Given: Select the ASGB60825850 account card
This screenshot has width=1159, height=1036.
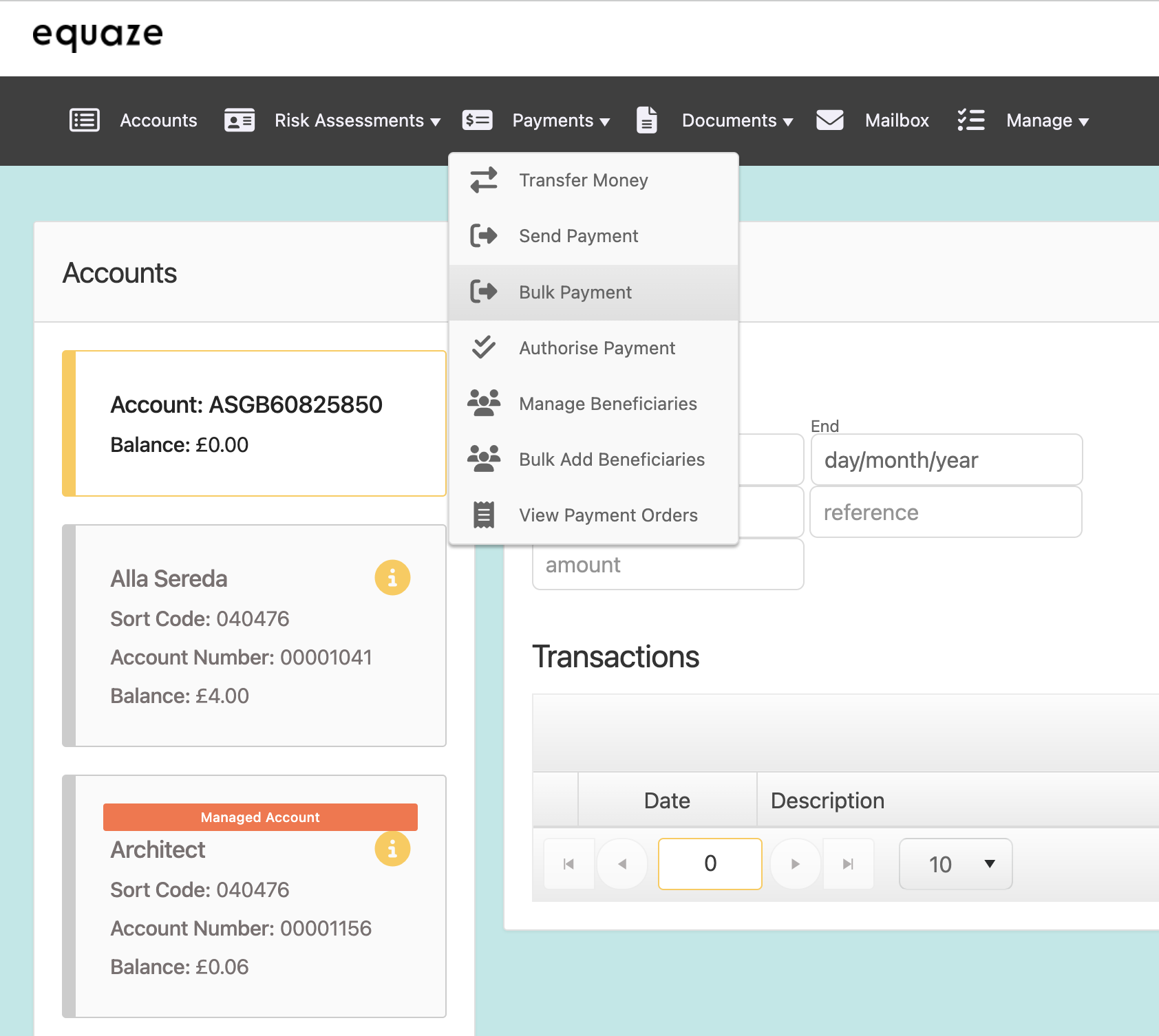Looking at the screenshot, I should coord(255,423).
